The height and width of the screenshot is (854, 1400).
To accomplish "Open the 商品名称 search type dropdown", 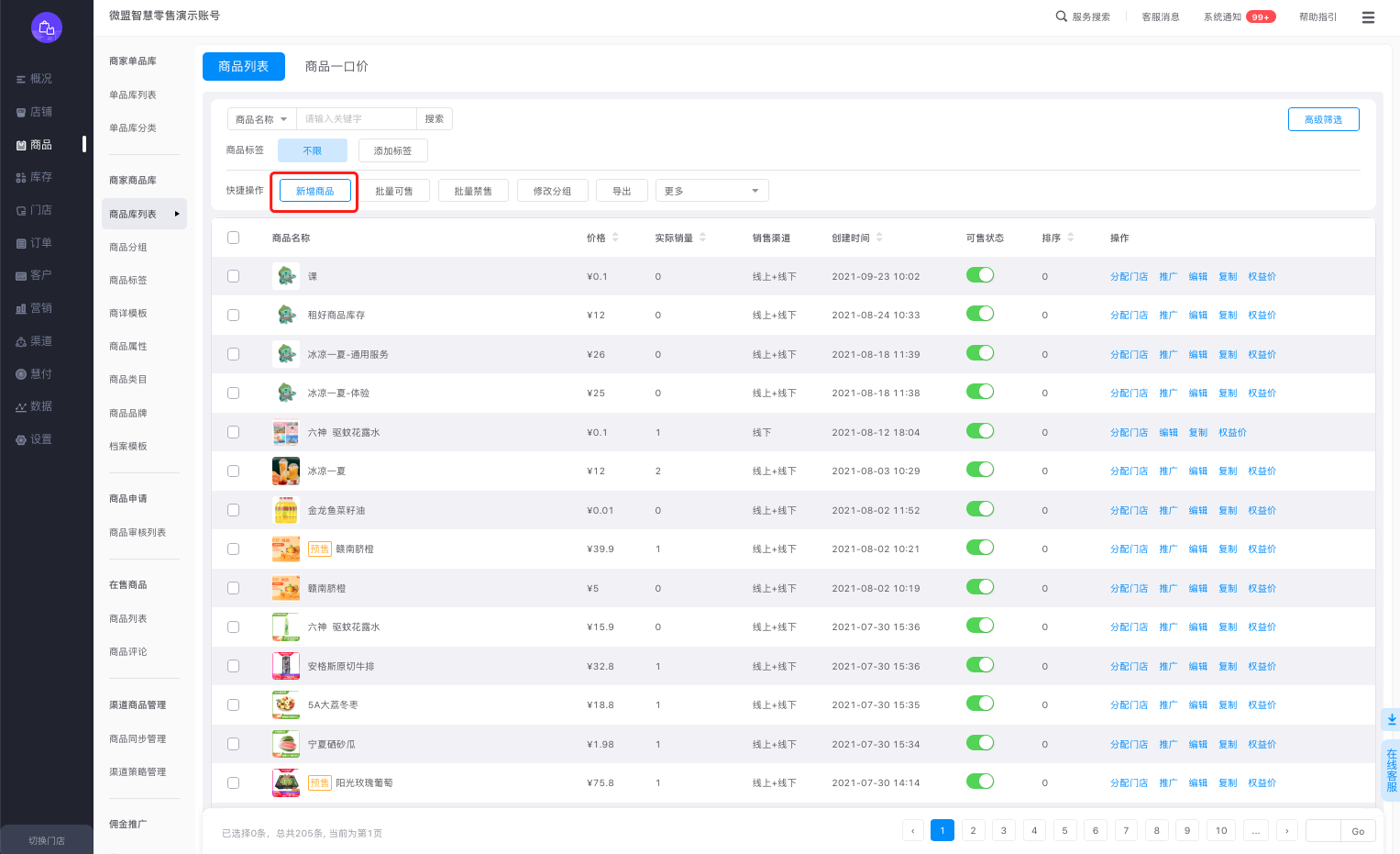I will tap(261, 119).
